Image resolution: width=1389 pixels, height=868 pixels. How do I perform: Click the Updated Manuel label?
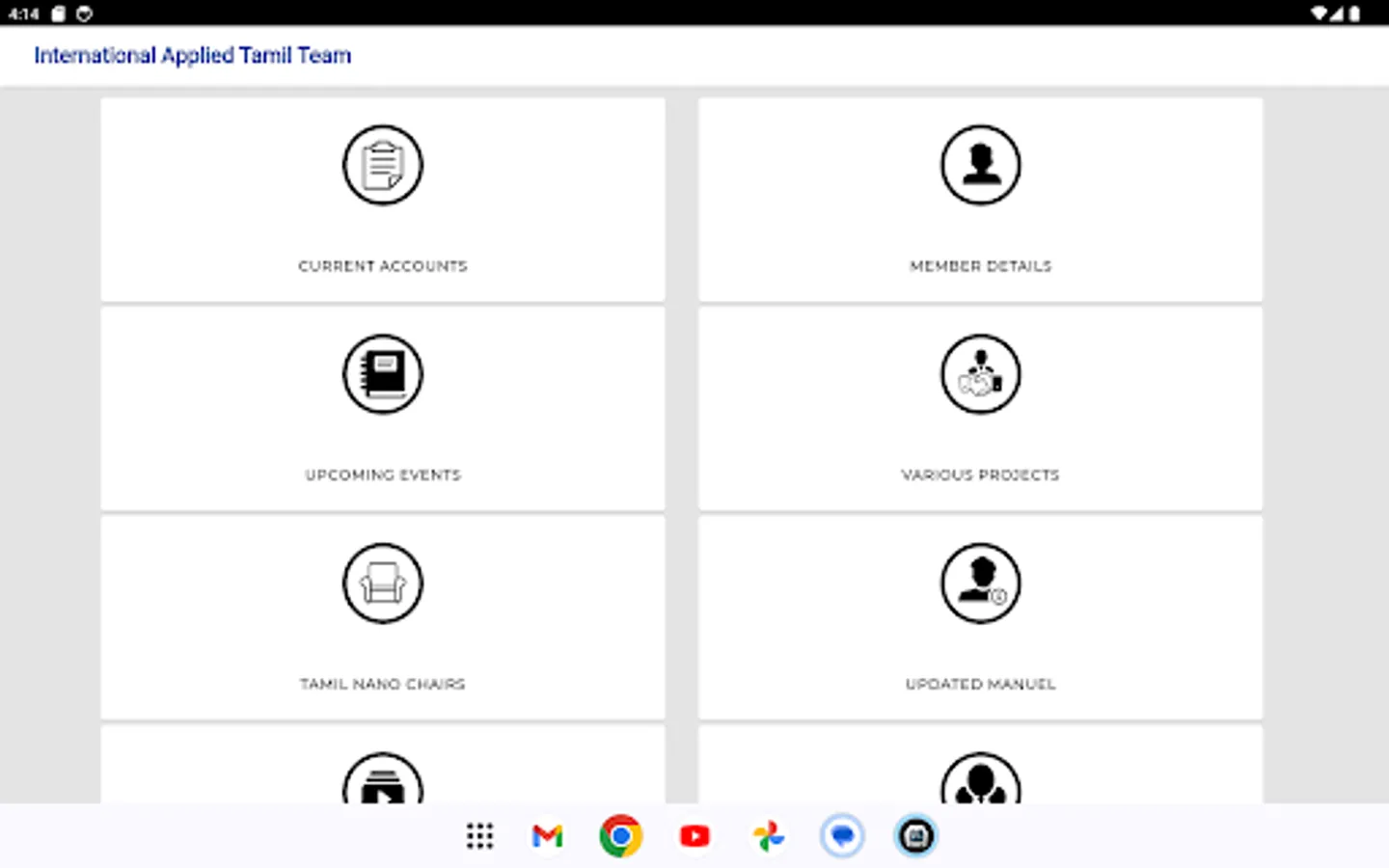[981, 685]
